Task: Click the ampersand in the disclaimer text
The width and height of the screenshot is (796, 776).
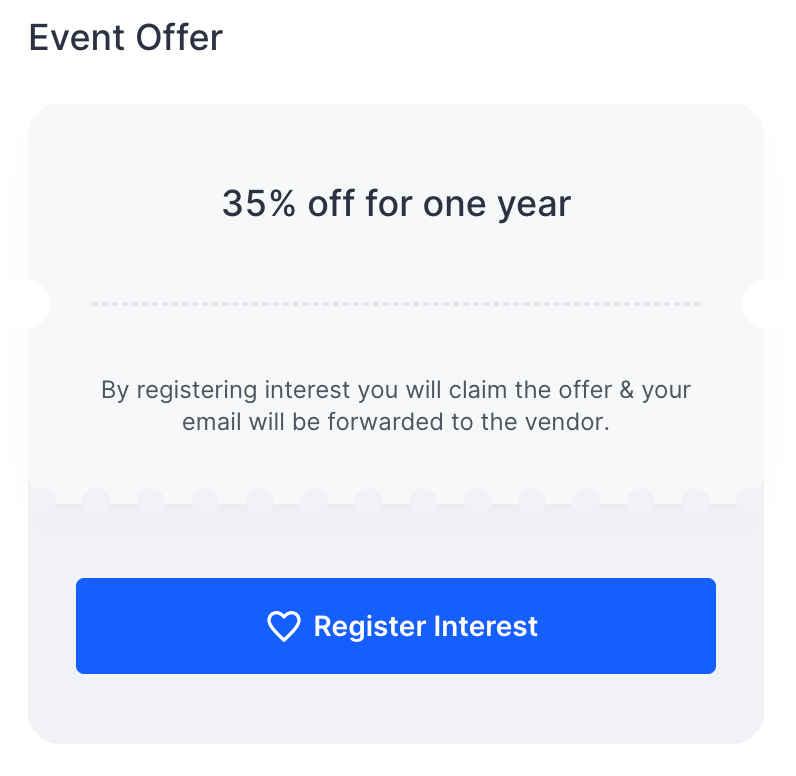Action: coord(625,389)
